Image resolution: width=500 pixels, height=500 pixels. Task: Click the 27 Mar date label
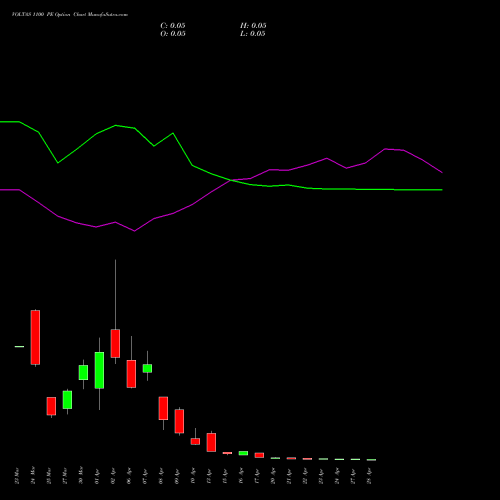65,476
